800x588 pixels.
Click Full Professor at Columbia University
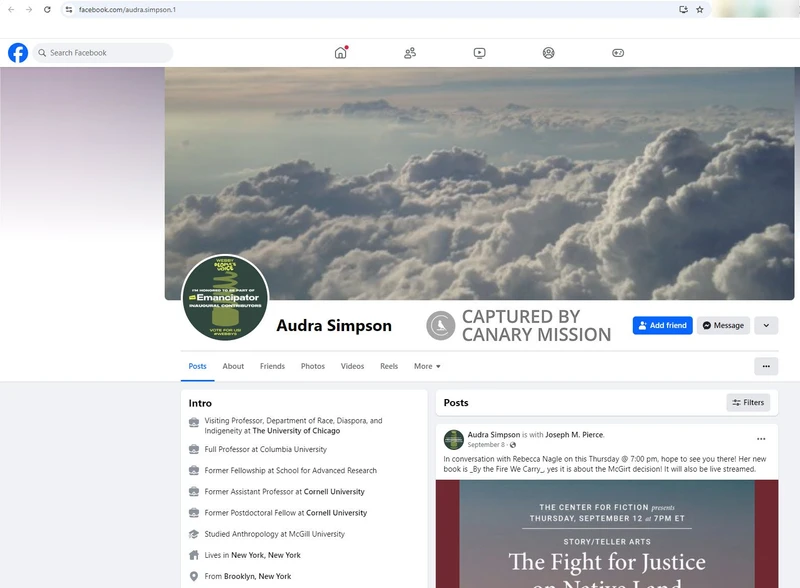265,449
